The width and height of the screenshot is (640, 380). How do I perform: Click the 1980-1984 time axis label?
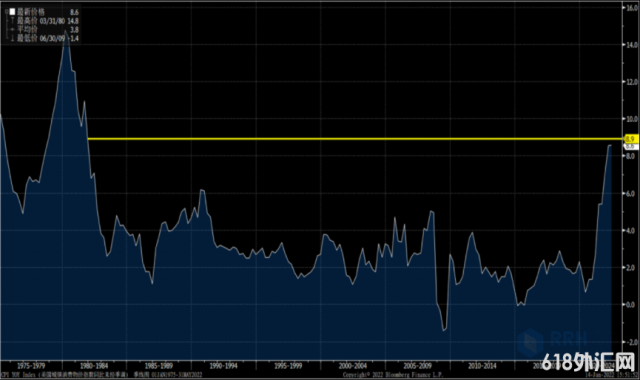click(x=94, y=366)
